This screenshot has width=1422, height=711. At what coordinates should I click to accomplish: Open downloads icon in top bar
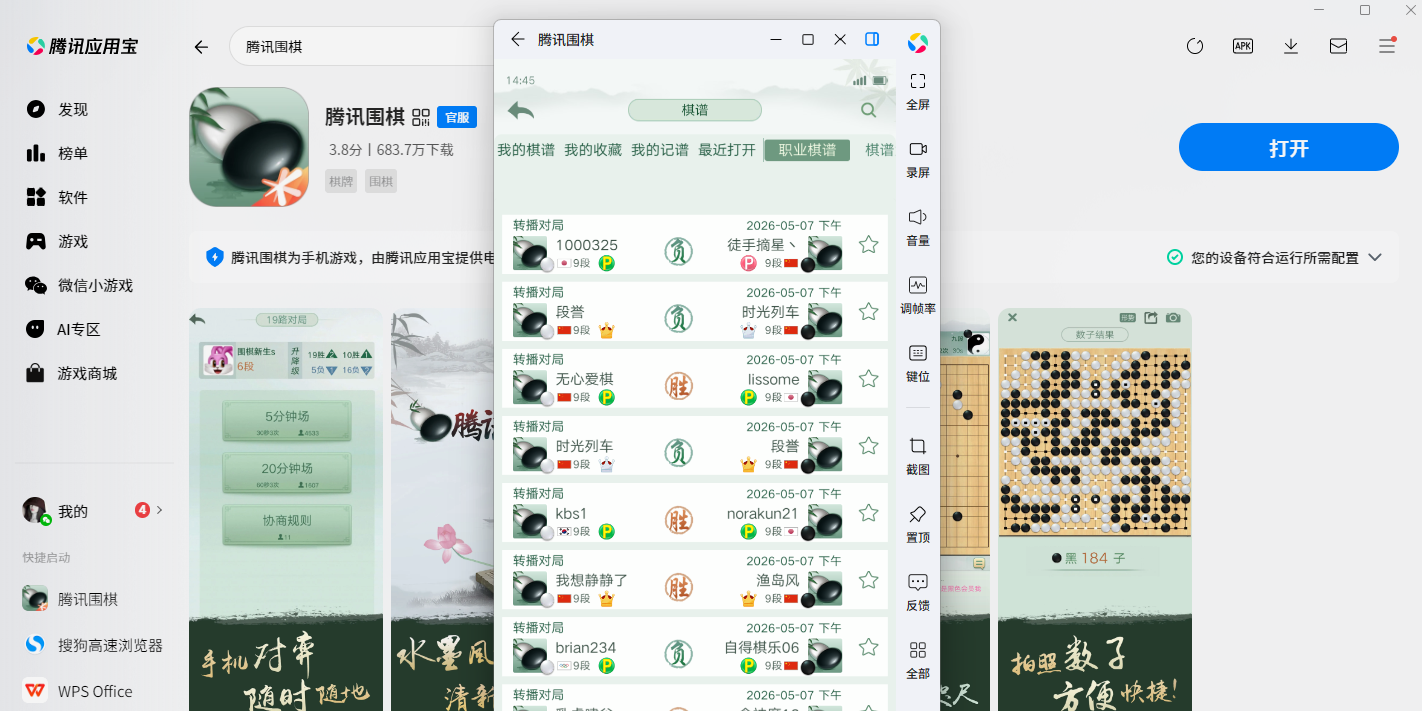tap(1291, 46)
